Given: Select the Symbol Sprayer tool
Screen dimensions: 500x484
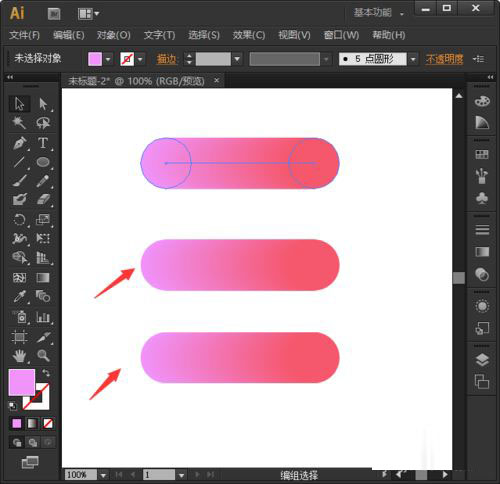Looking at the screenshot, I should pyautogui.click(x=20, y=317).
